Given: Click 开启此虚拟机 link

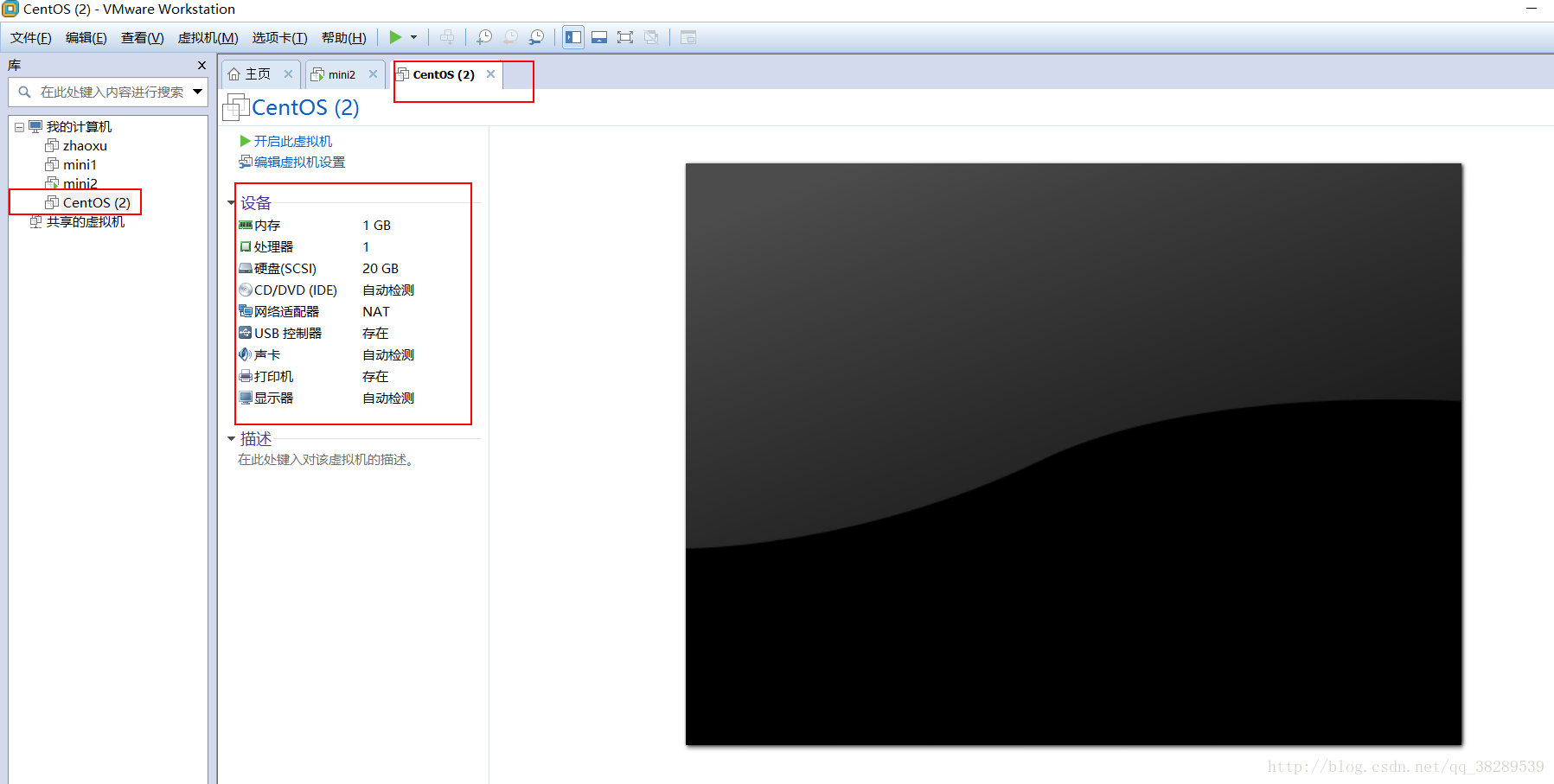Looking at the screenshot, I should (292, 141).
